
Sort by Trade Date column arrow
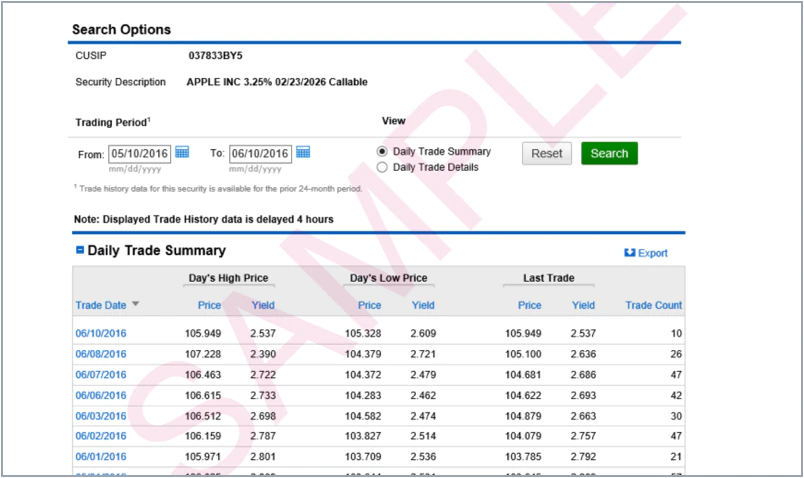tap(136, 305)
